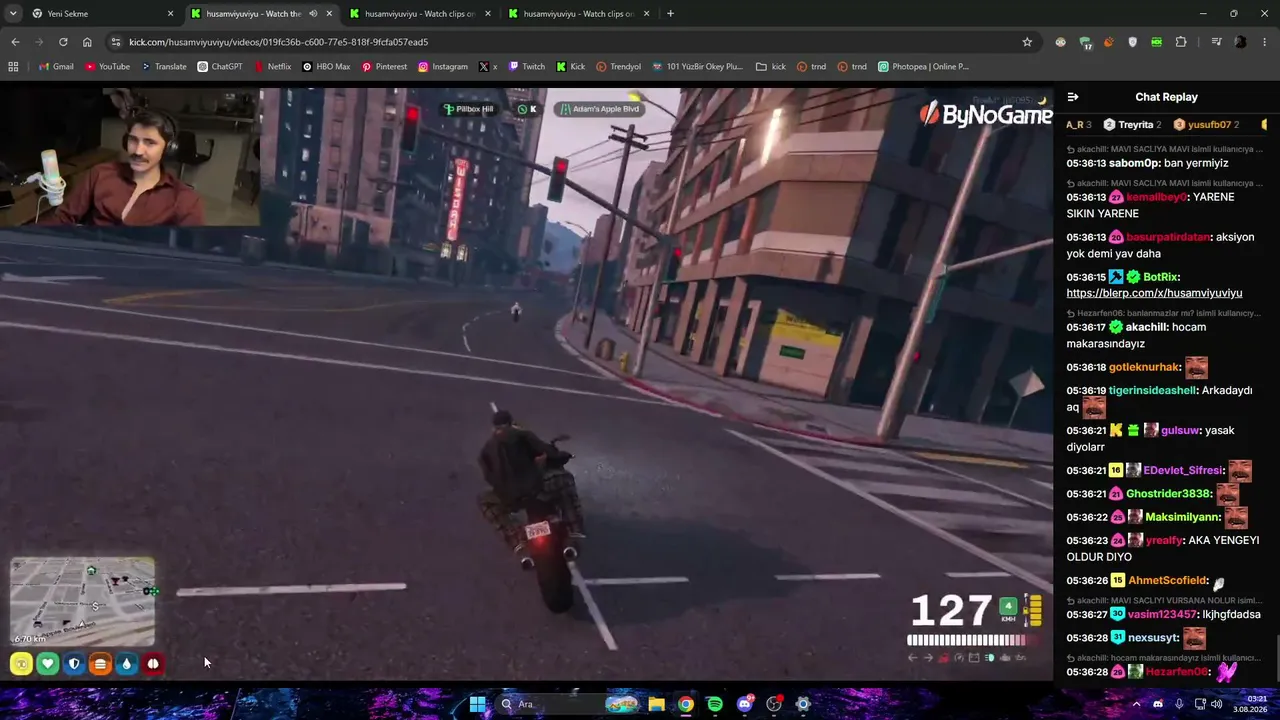1280x720 pixels.
Task: Select yusufb07 in the chat leaderboard
Action: [x=1206, y=125]
